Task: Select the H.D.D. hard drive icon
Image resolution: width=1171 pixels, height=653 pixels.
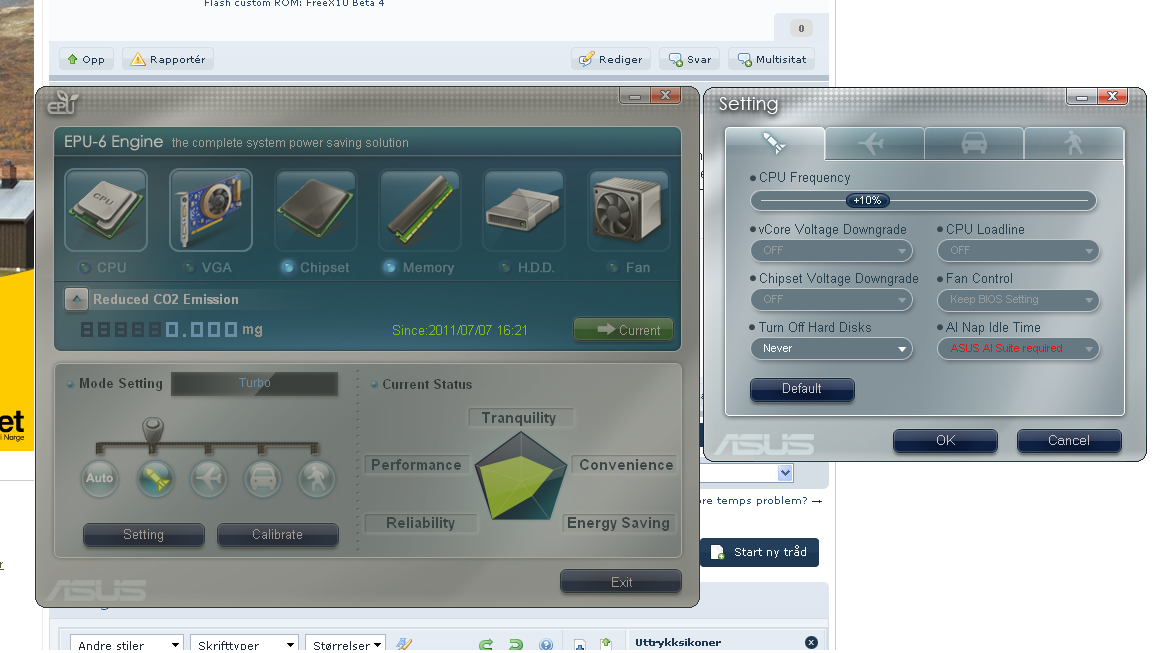Action: pyautogui.click(x=524, y=210)
